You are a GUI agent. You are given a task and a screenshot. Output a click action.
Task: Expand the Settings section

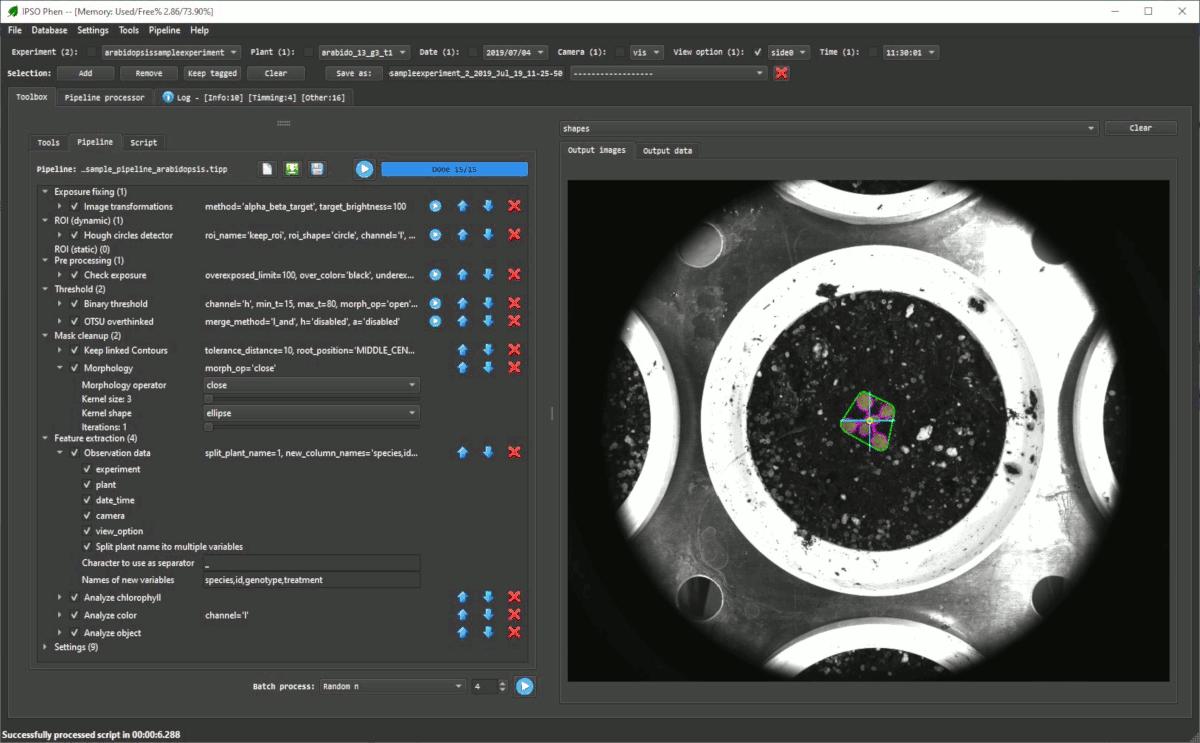45,647
